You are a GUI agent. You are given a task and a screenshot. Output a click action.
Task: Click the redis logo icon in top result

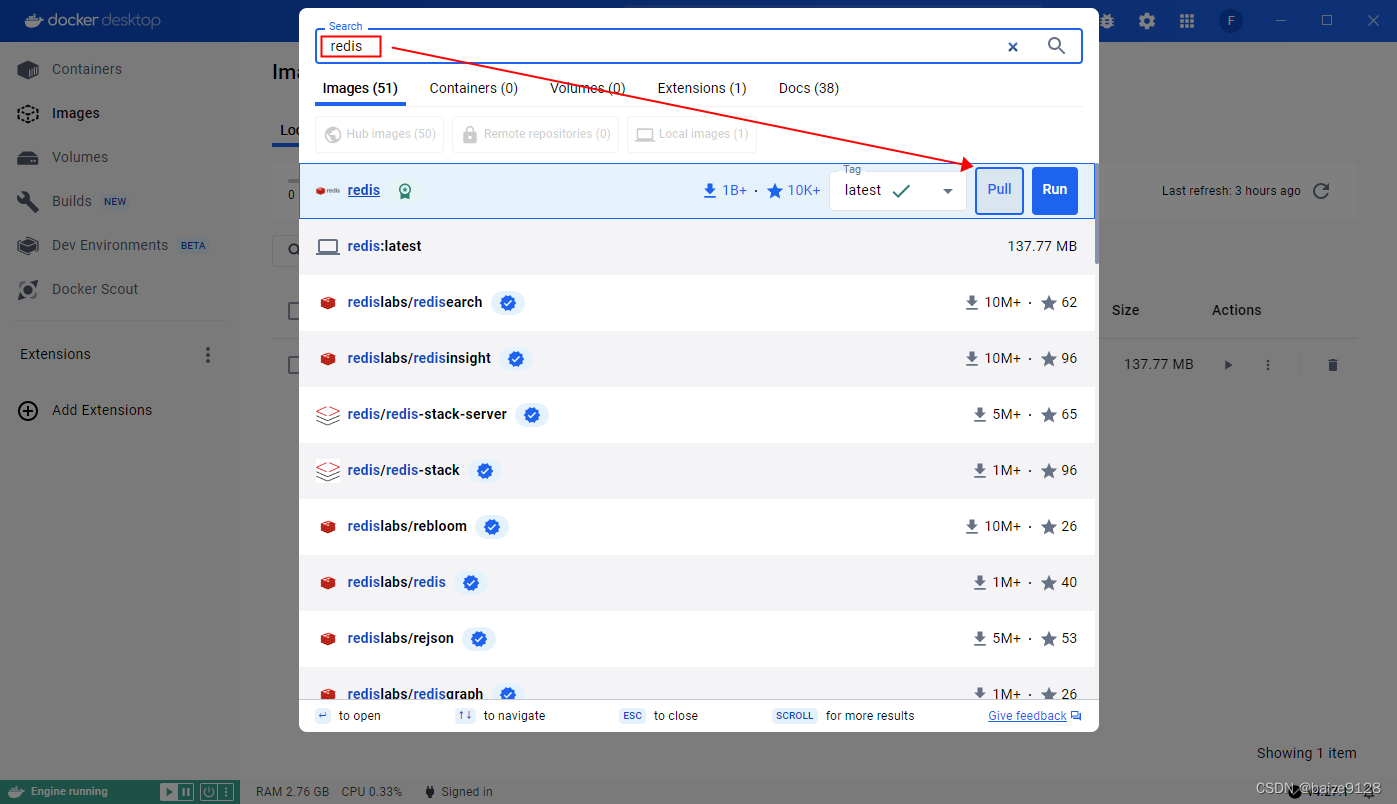[x=328, y=190]
